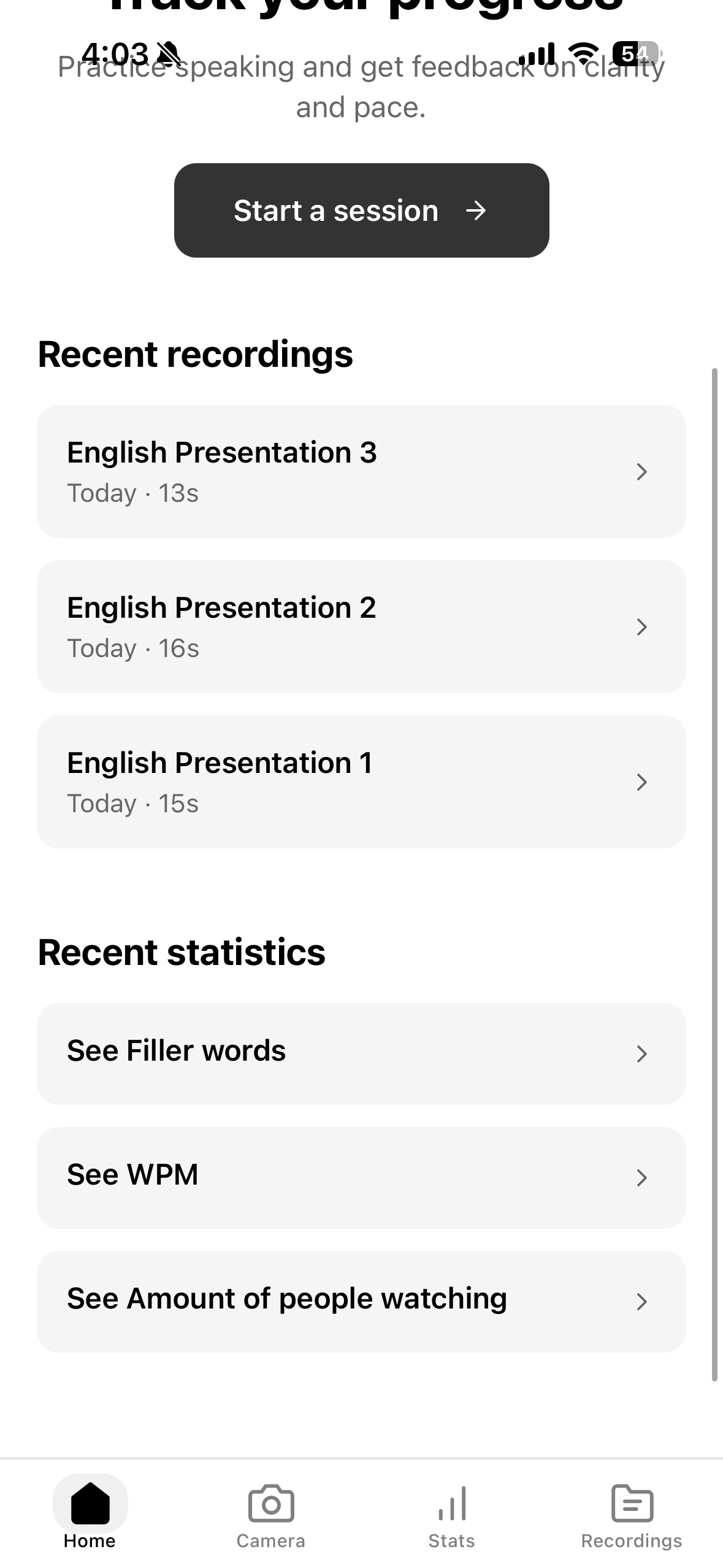Open English Presentation 2 recording card
This screenshot has width=723, height=1568.
[x=361, y=627]
